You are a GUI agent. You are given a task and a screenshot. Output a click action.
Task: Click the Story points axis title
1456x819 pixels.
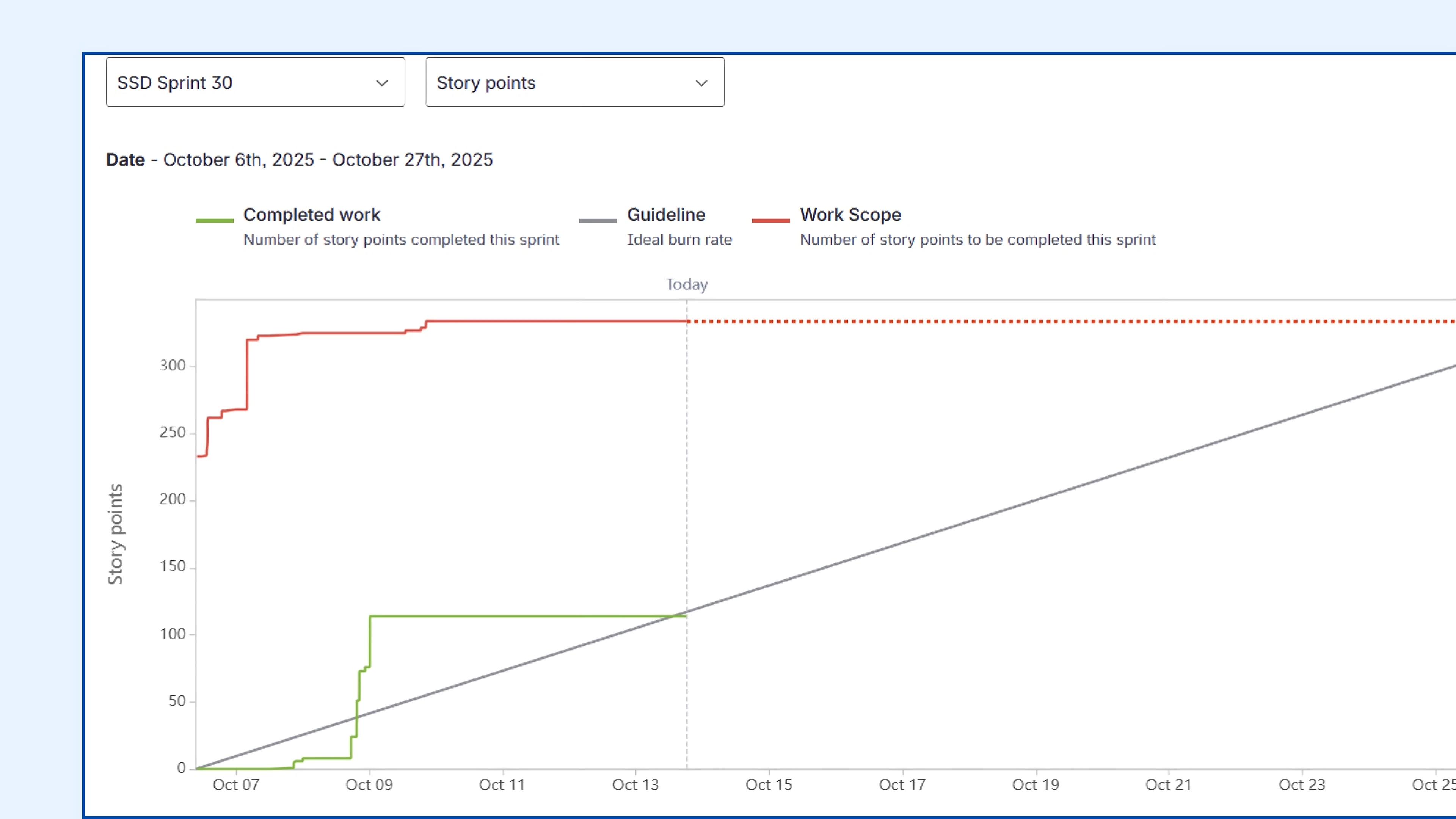coord(115,534)
